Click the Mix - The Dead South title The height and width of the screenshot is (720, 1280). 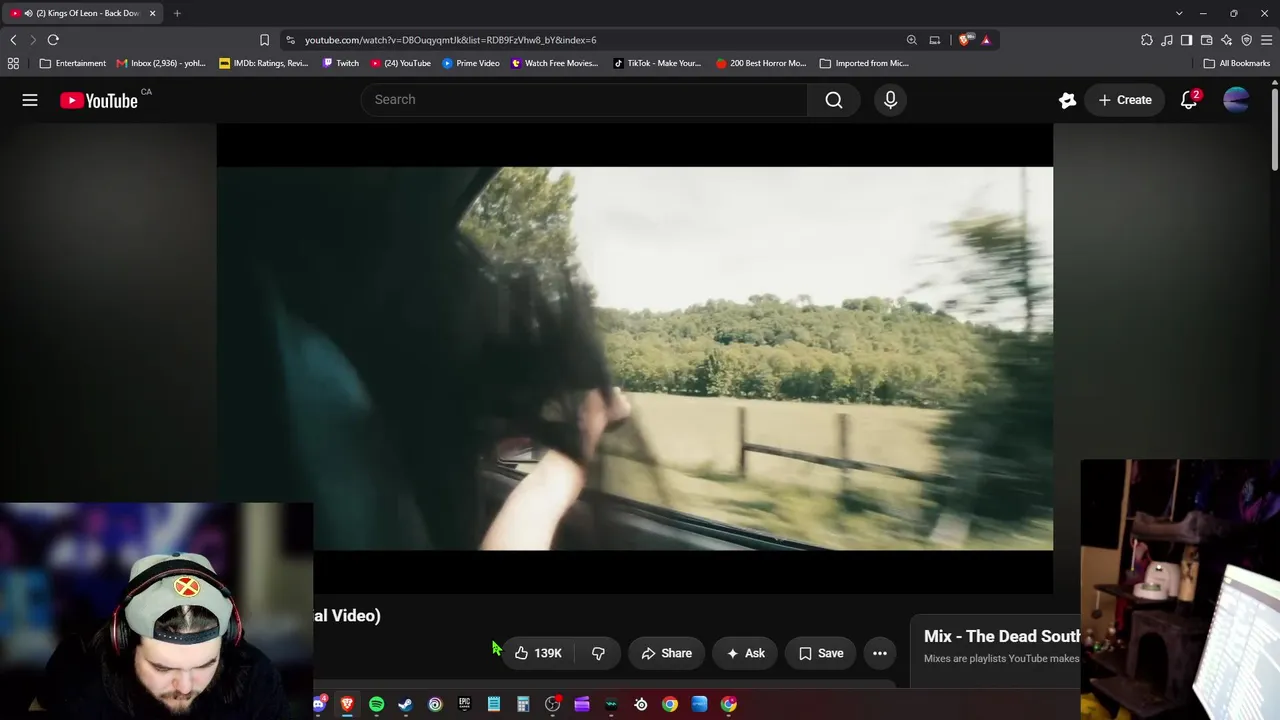point(1002,636)
